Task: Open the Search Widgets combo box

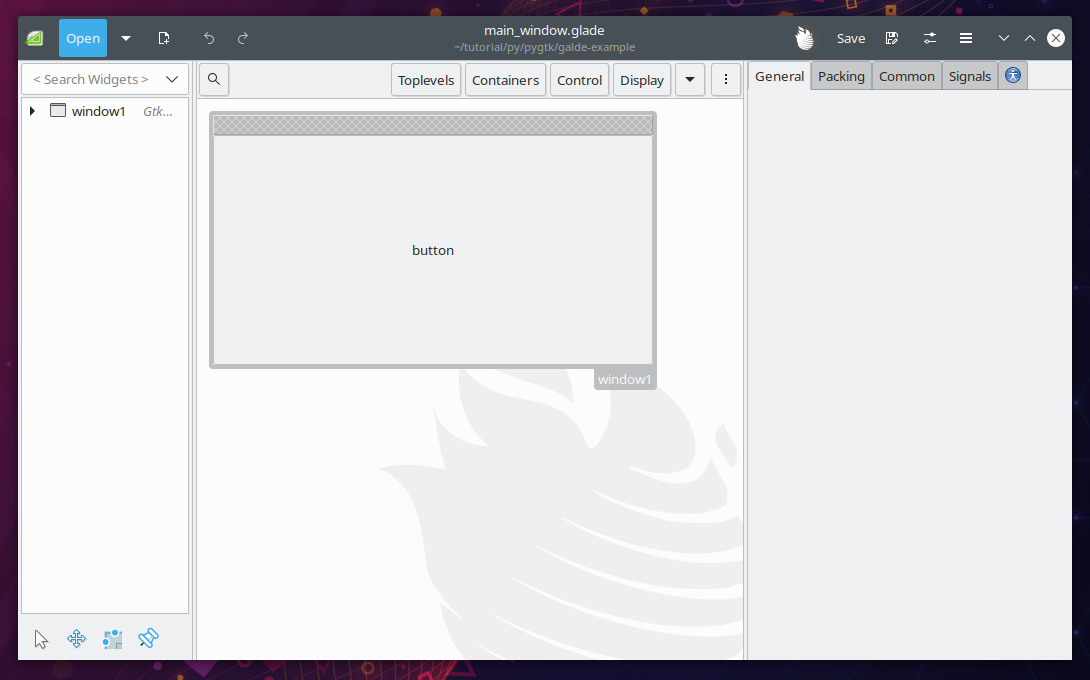Action: point(105,79)
